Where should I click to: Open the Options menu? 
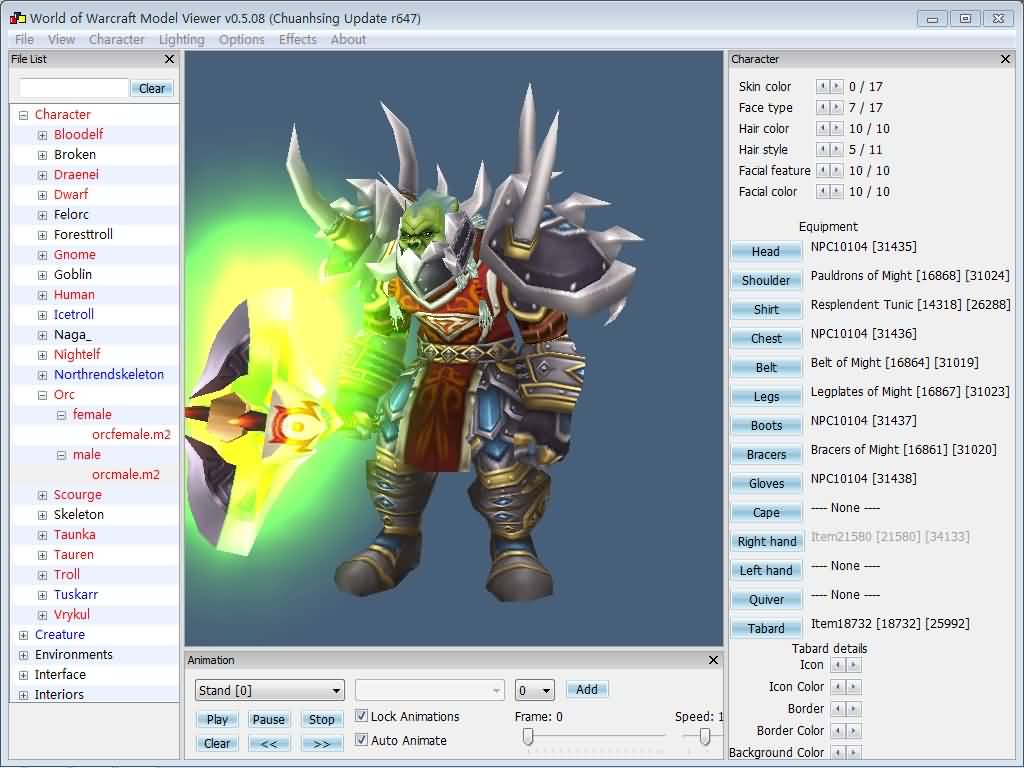point(242,40)
